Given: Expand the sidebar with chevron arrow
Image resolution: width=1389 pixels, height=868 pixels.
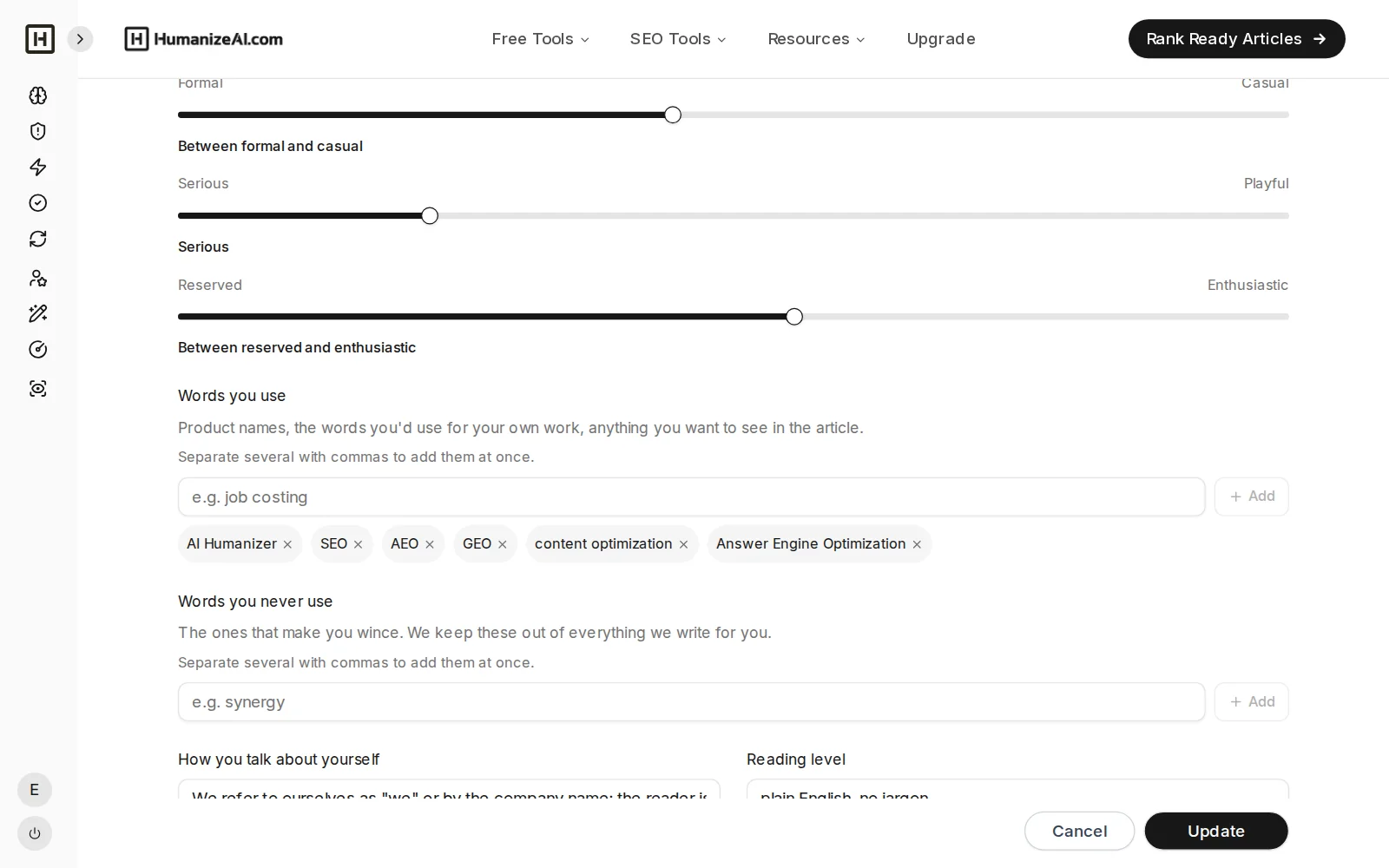Looking at the screenshot, I should coord(80,39).
